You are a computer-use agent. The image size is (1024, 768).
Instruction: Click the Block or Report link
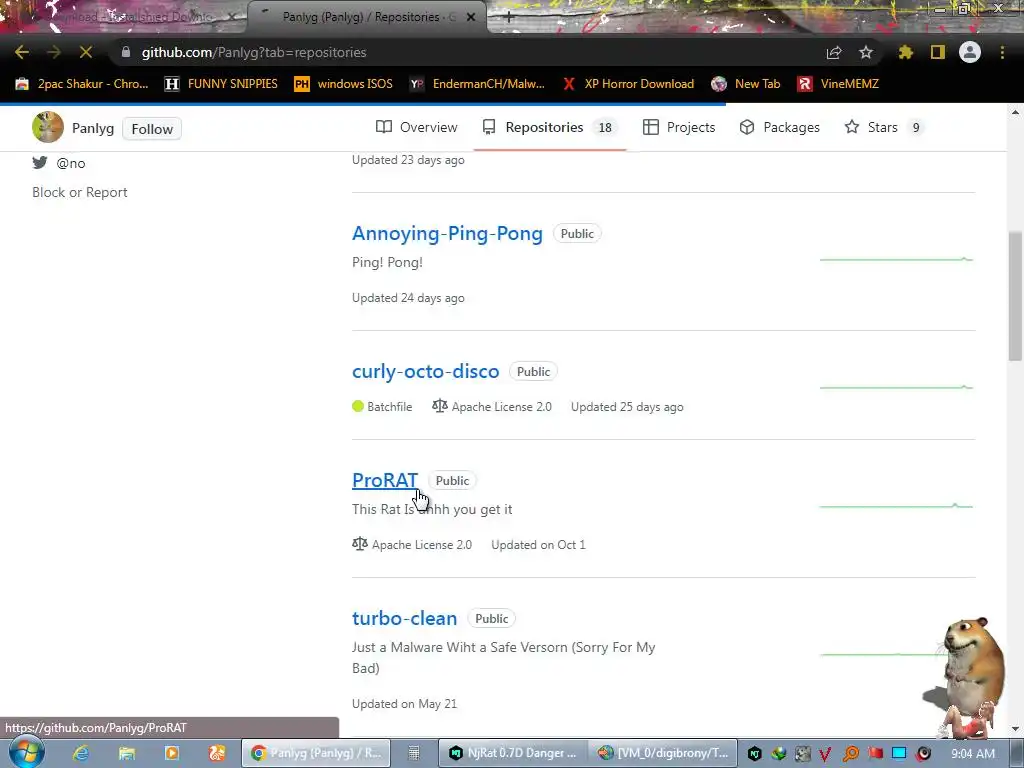[80, 192]
